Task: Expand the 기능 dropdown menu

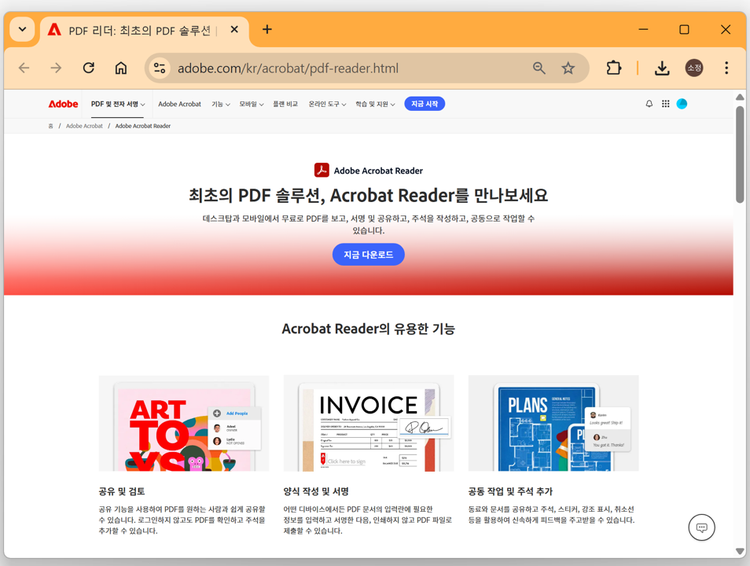Action: [221, 104]
